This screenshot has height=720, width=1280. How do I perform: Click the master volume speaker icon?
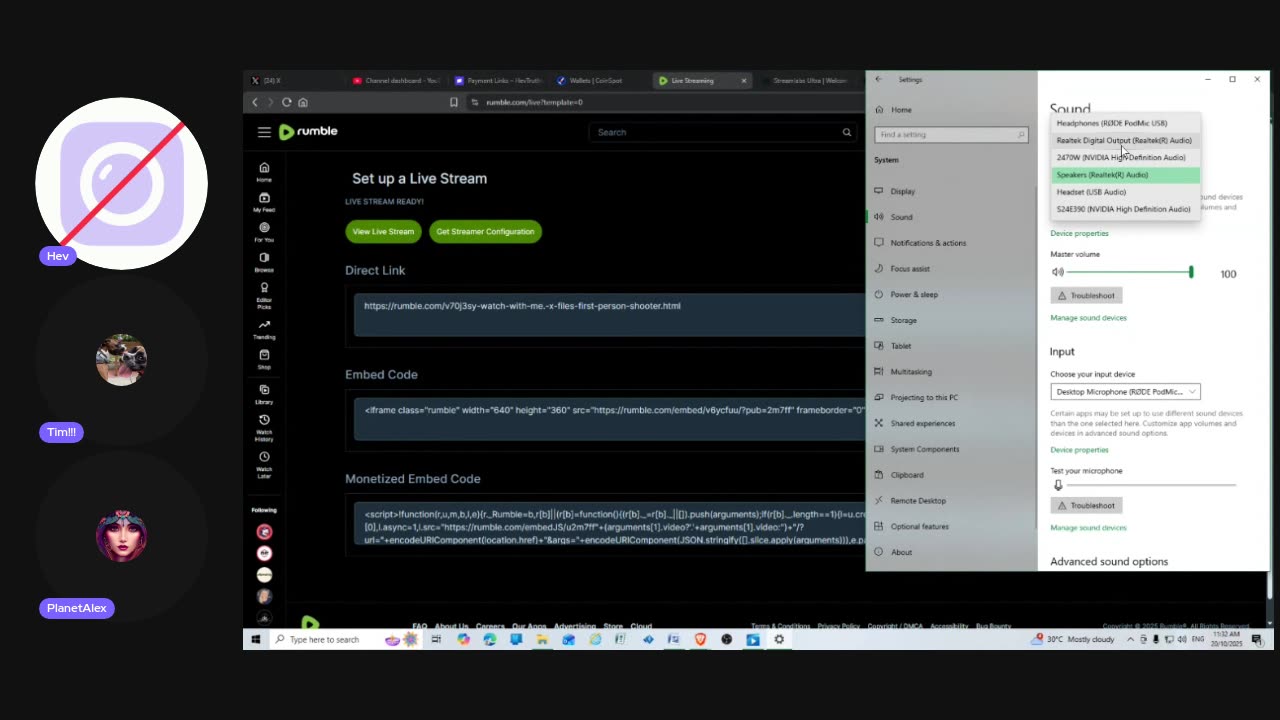tap(1057, 272)
